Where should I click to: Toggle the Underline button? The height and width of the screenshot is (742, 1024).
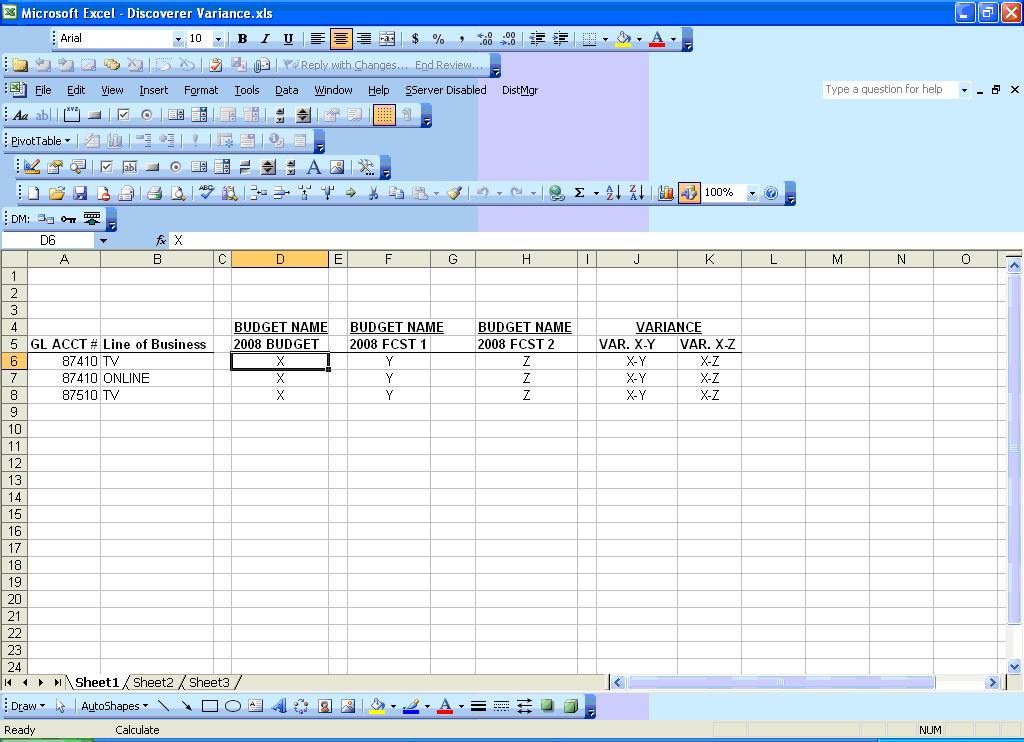288,39
